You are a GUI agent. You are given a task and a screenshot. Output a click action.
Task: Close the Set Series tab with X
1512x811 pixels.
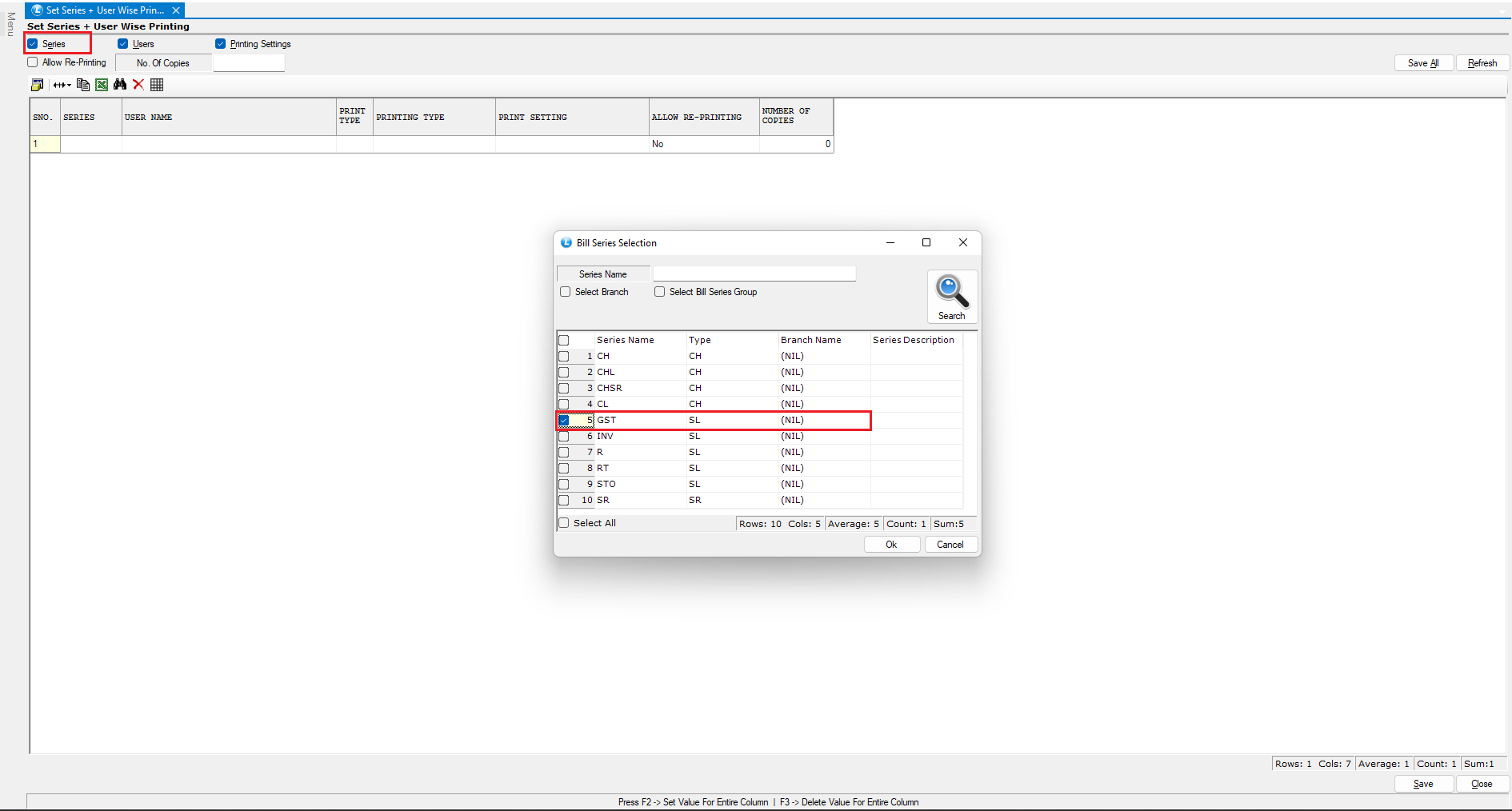[176, 10]
